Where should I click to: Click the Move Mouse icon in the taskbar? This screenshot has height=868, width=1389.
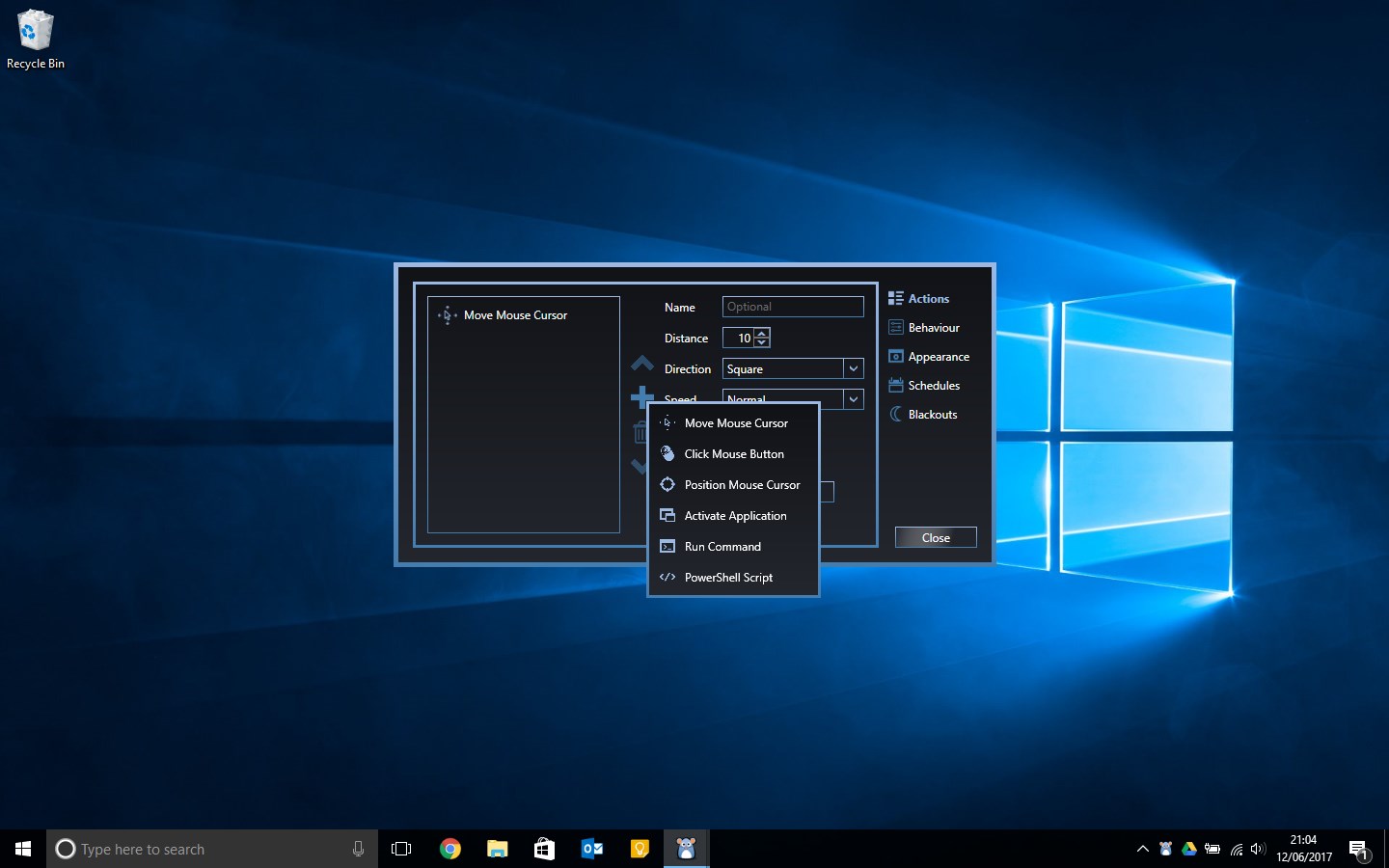pyautogui.click(x=686, y=849)
